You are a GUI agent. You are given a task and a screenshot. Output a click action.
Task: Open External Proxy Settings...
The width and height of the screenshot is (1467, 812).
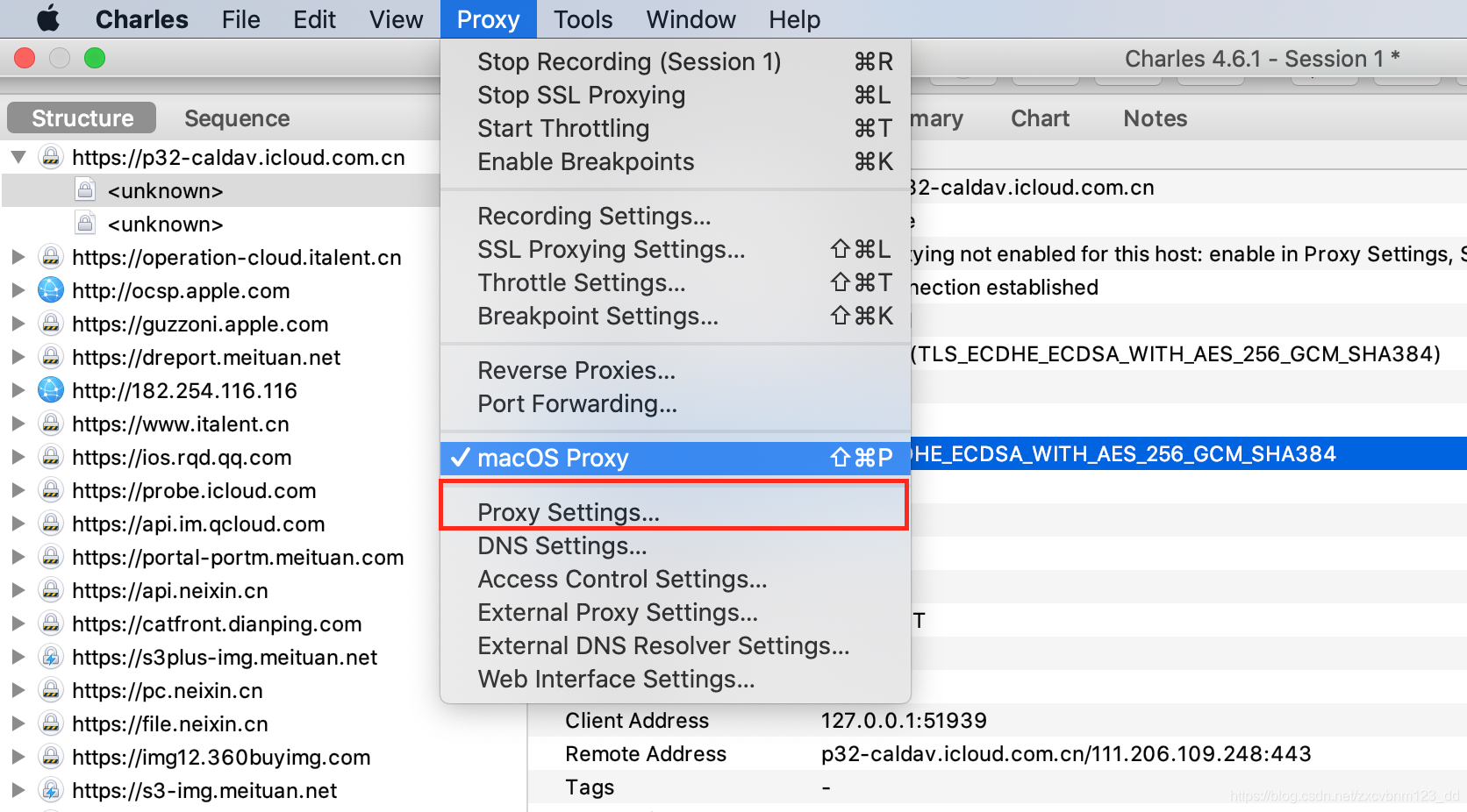pyautogui.click(x=675, y=612)
